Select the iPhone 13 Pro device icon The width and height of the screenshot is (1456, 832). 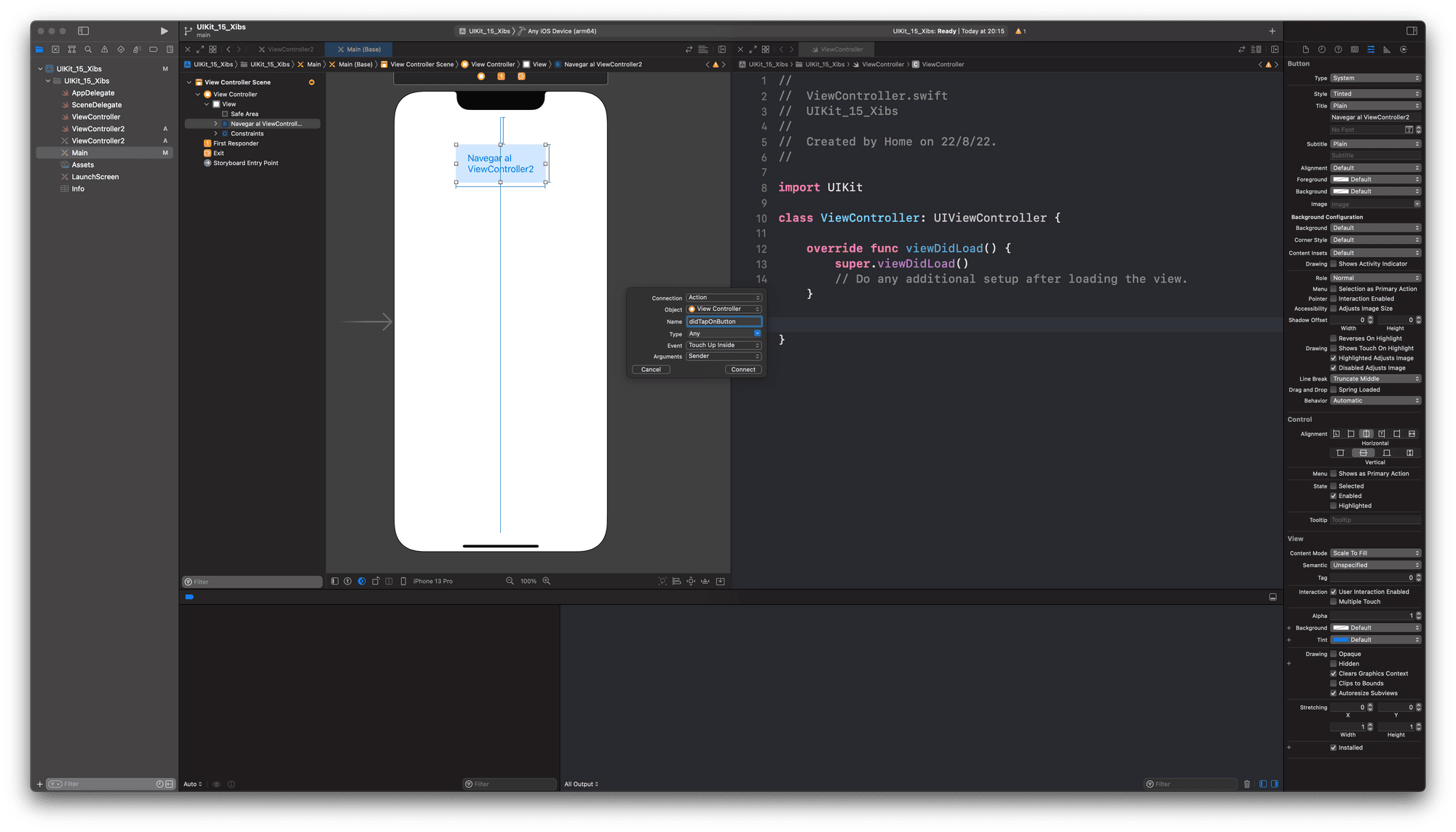coord(406,581)
